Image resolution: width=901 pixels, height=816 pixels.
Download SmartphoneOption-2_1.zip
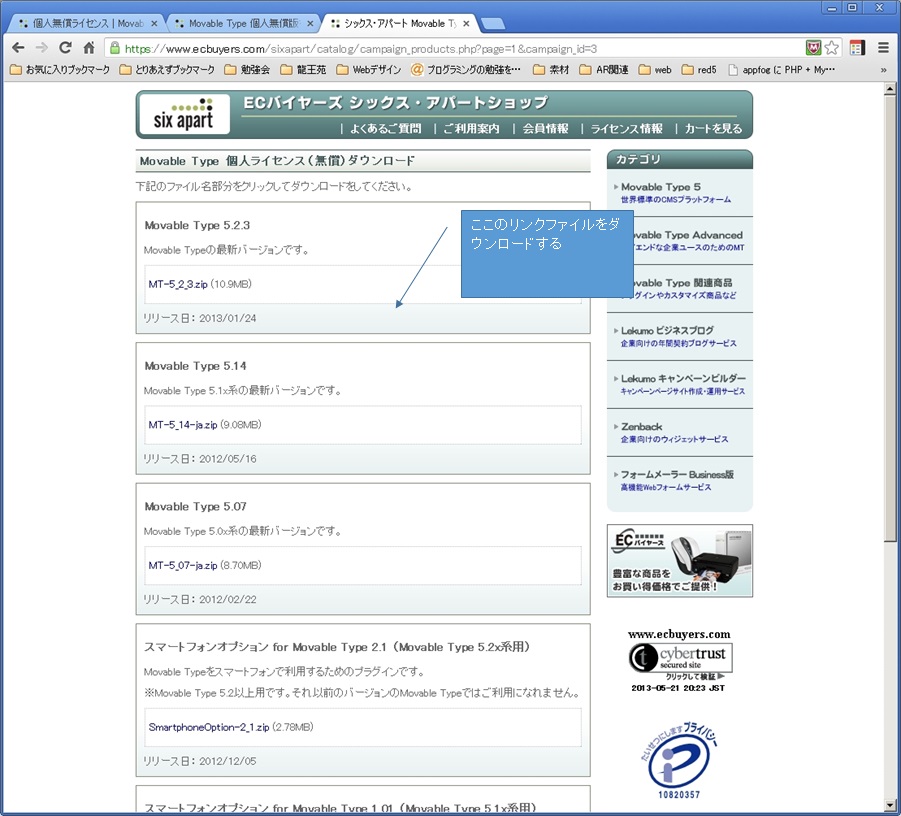coord(209,728)
